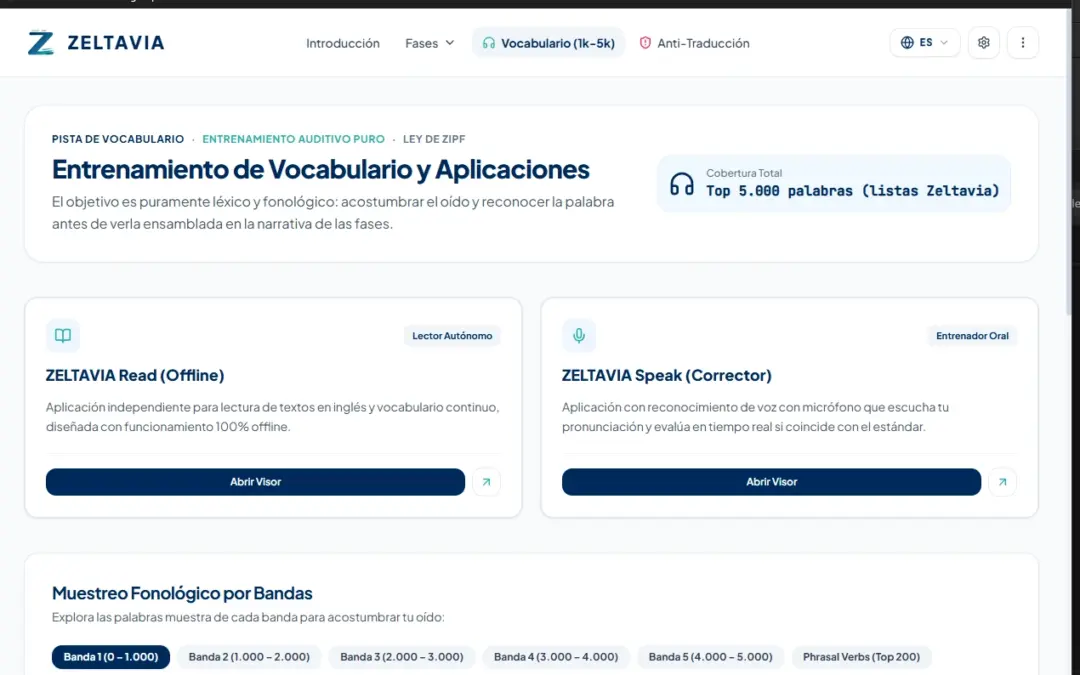Viewport: 1080px width, 675px height.
Task: Select Banda 2 (1.000 – 2.000)
Action: [249, 657]
